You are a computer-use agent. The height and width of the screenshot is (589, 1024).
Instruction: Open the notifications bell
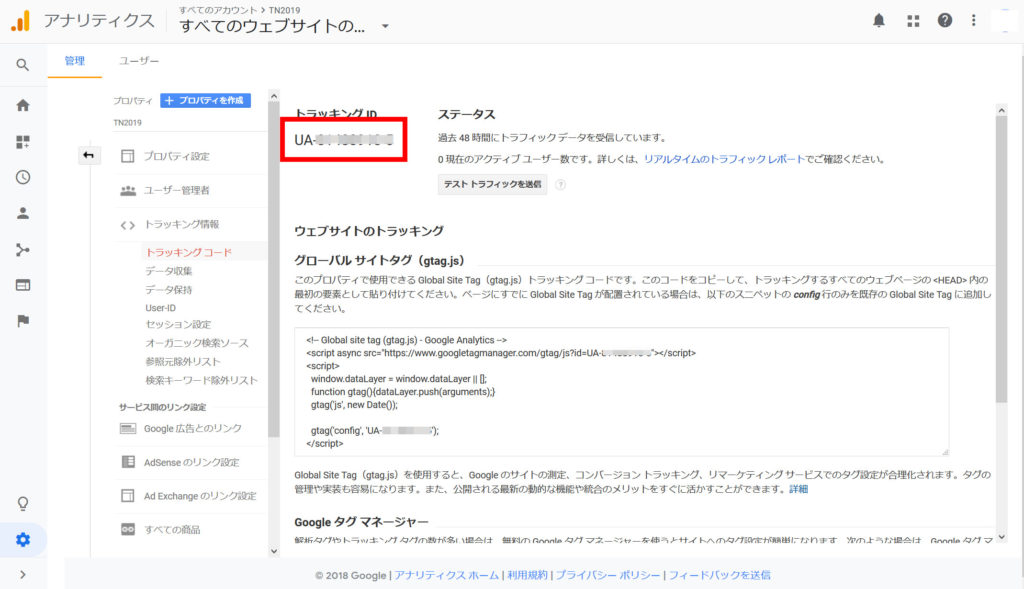(879, 21)
